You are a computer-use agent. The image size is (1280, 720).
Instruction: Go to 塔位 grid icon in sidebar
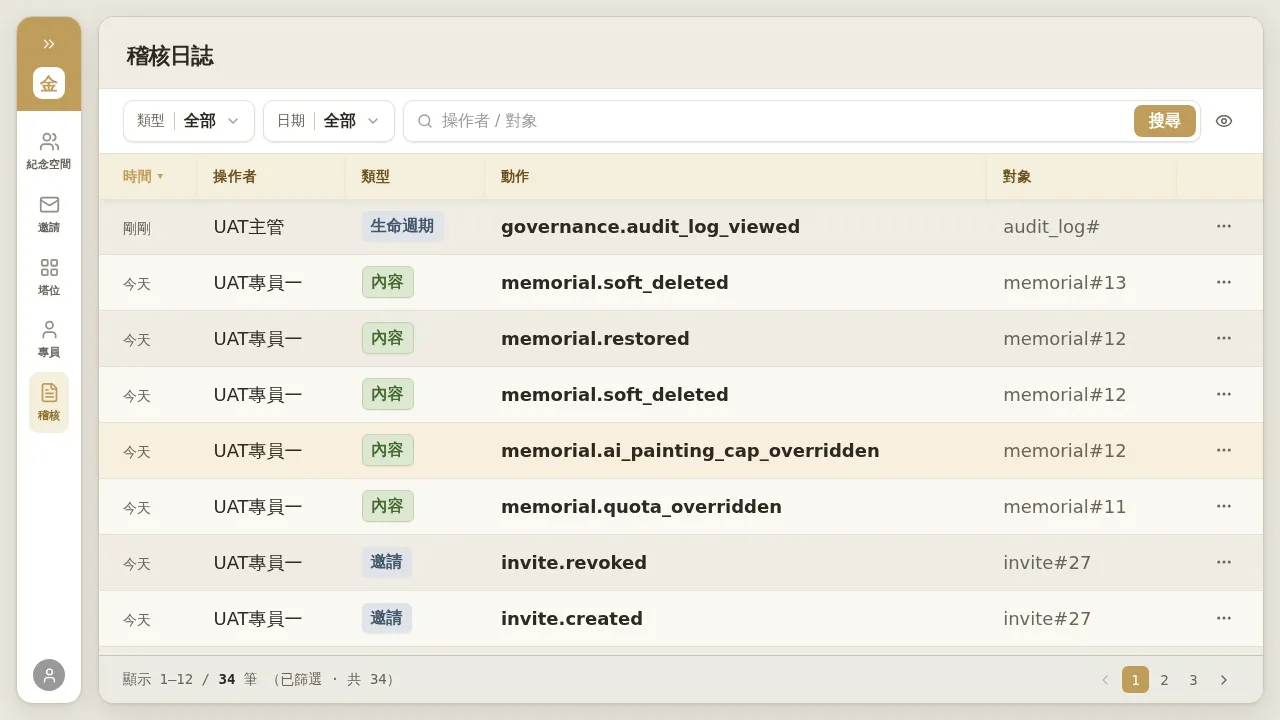click(49, 277)
